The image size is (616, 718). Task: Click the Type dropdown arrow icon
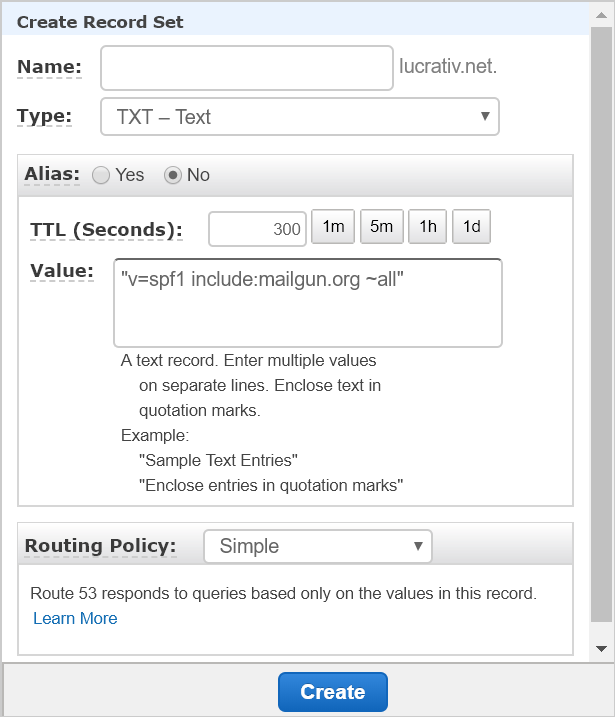click(x=485, y=116)
